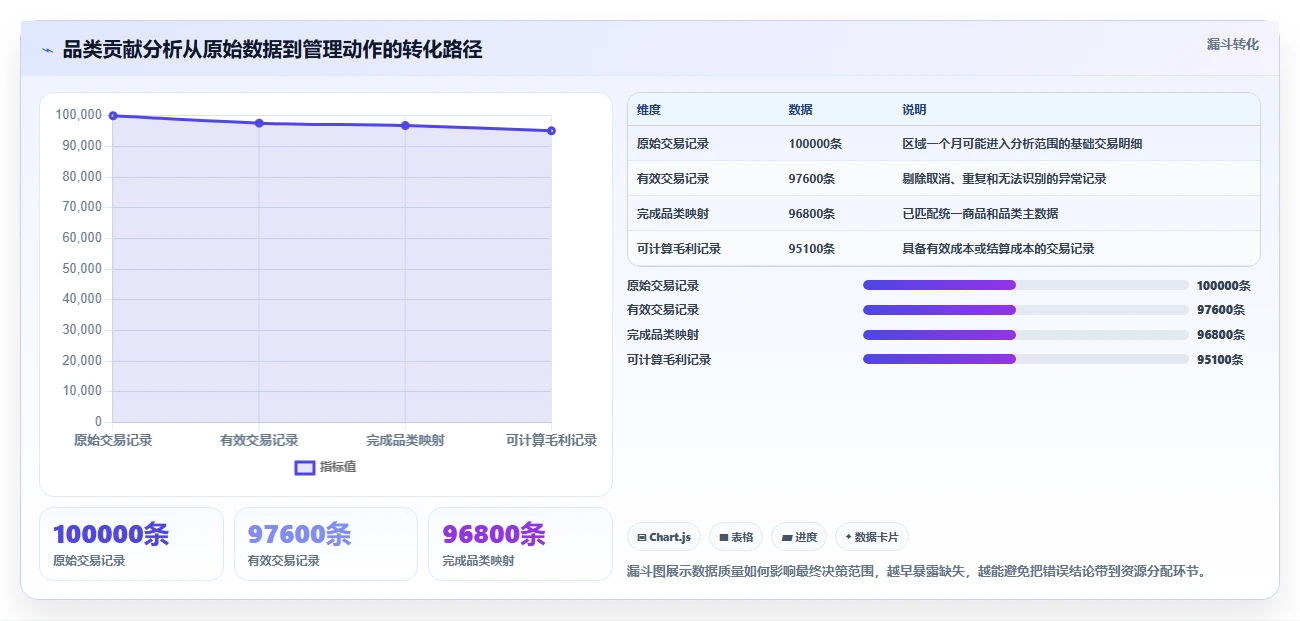The height and width of the screenshot is (621, 1300).
Task: Toggle the 指标值 legend swatch
Action: pyautogui.click(x=305, y=467)
